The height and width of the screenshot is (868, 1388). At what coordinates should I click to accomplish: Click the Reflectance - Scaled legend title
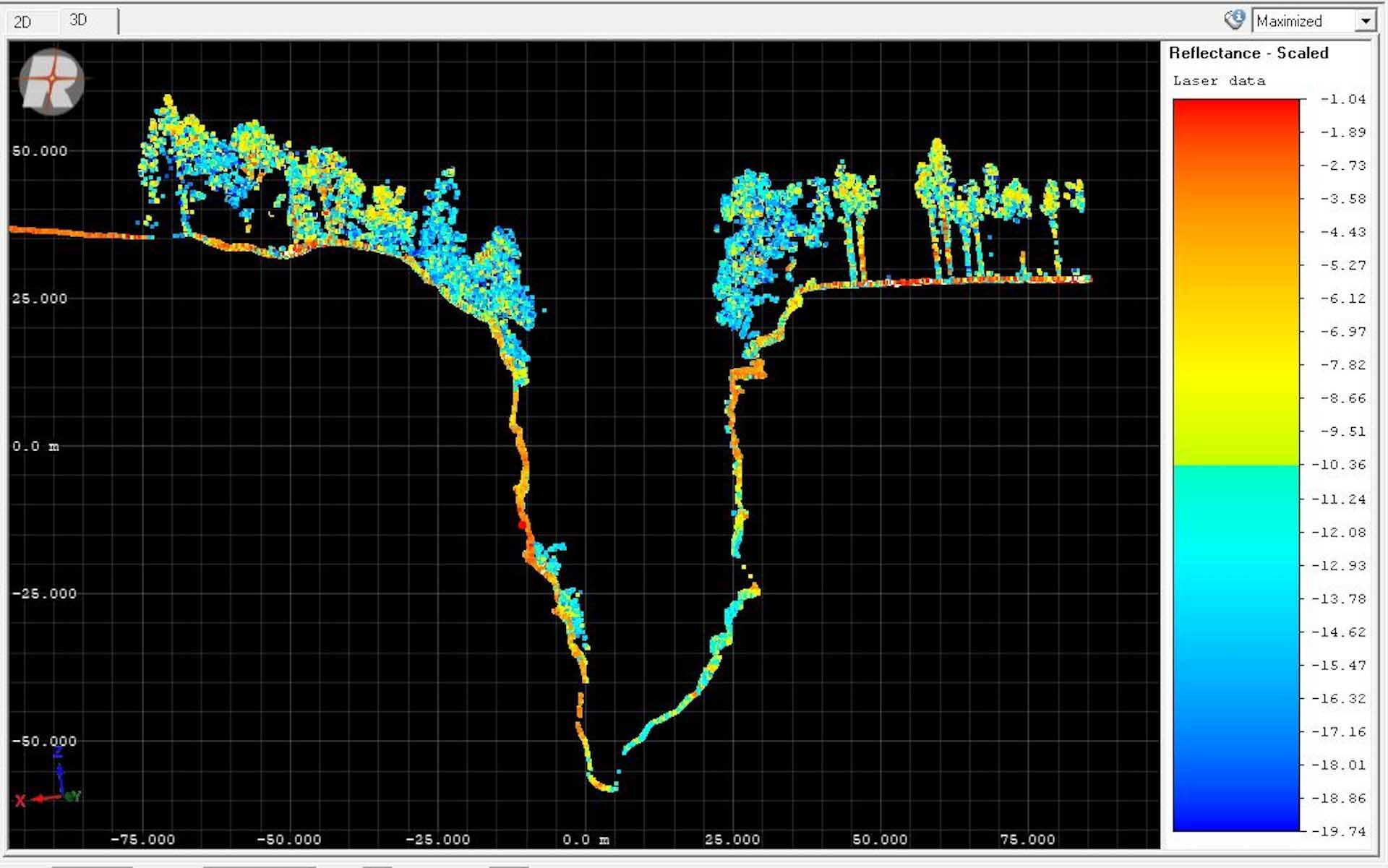pos(1248,53)
